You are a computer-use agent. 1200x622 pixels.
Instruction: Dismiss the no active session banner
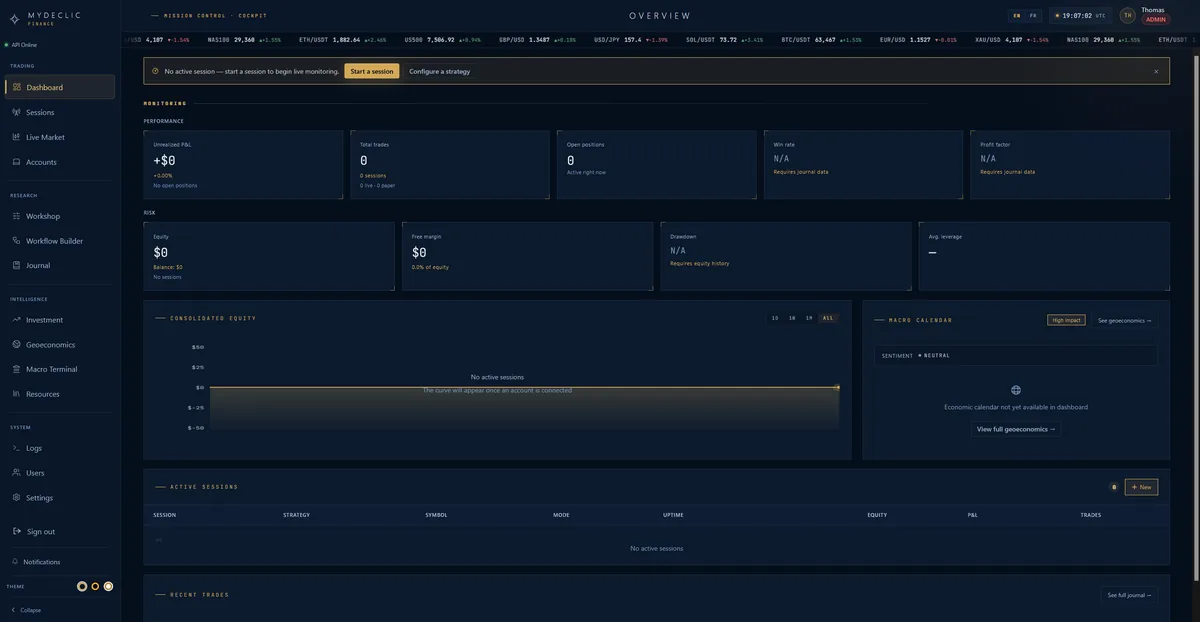pos(1156,71)
